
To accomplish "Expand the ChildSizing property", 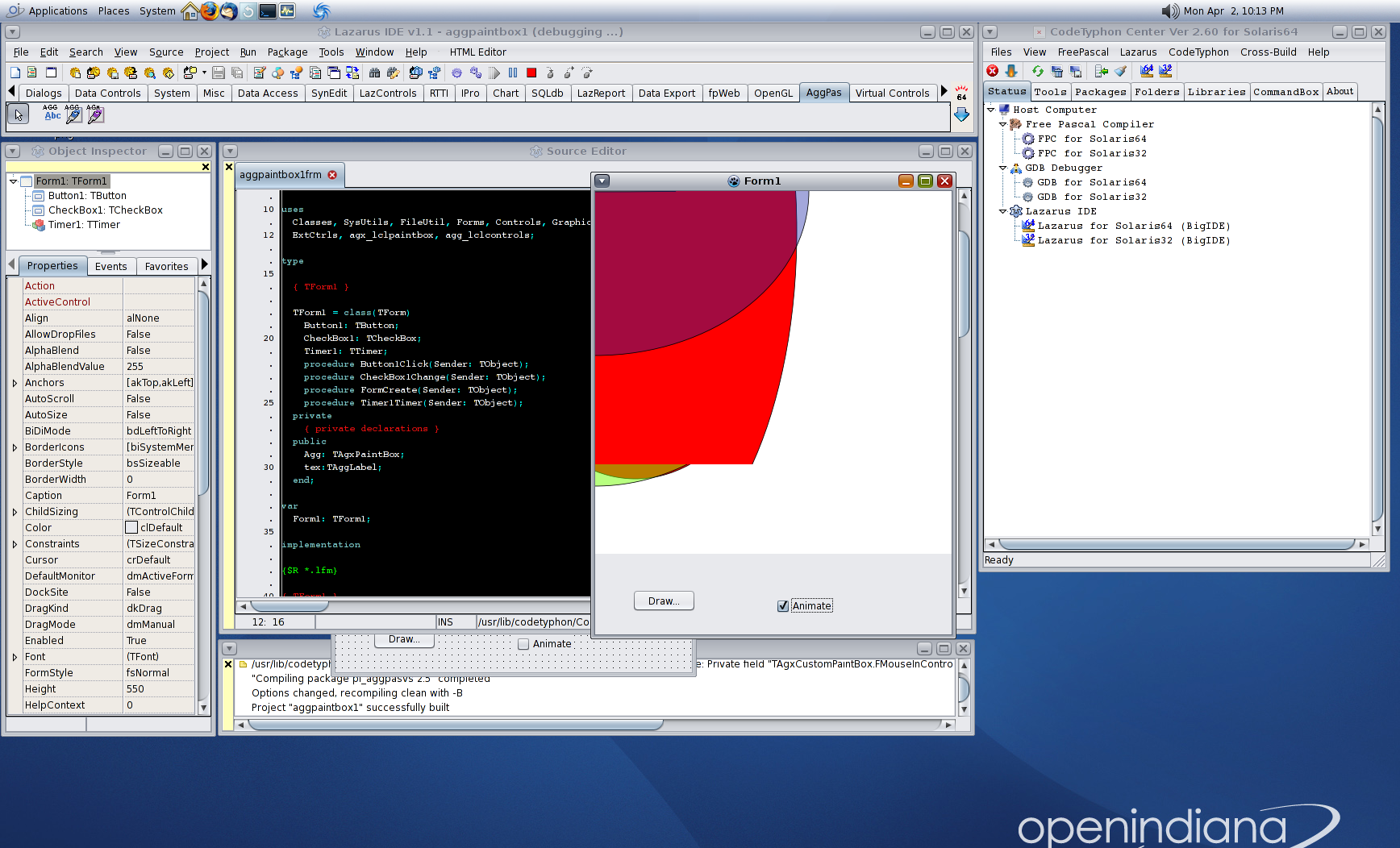I will click(x=15, y=512).
